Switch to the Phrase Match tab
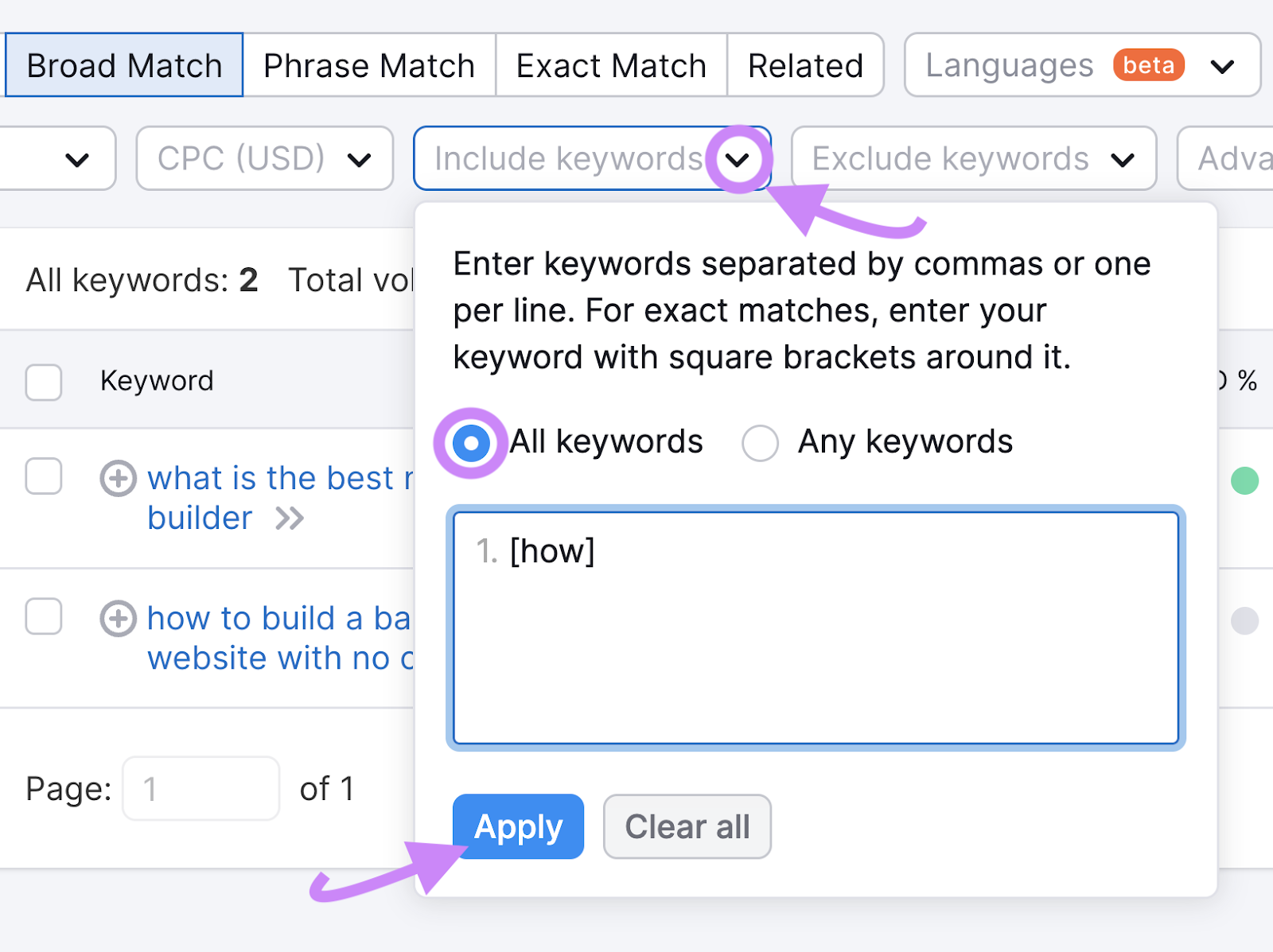This screenshot has height=952, width=1273. (x=369, y=64)
